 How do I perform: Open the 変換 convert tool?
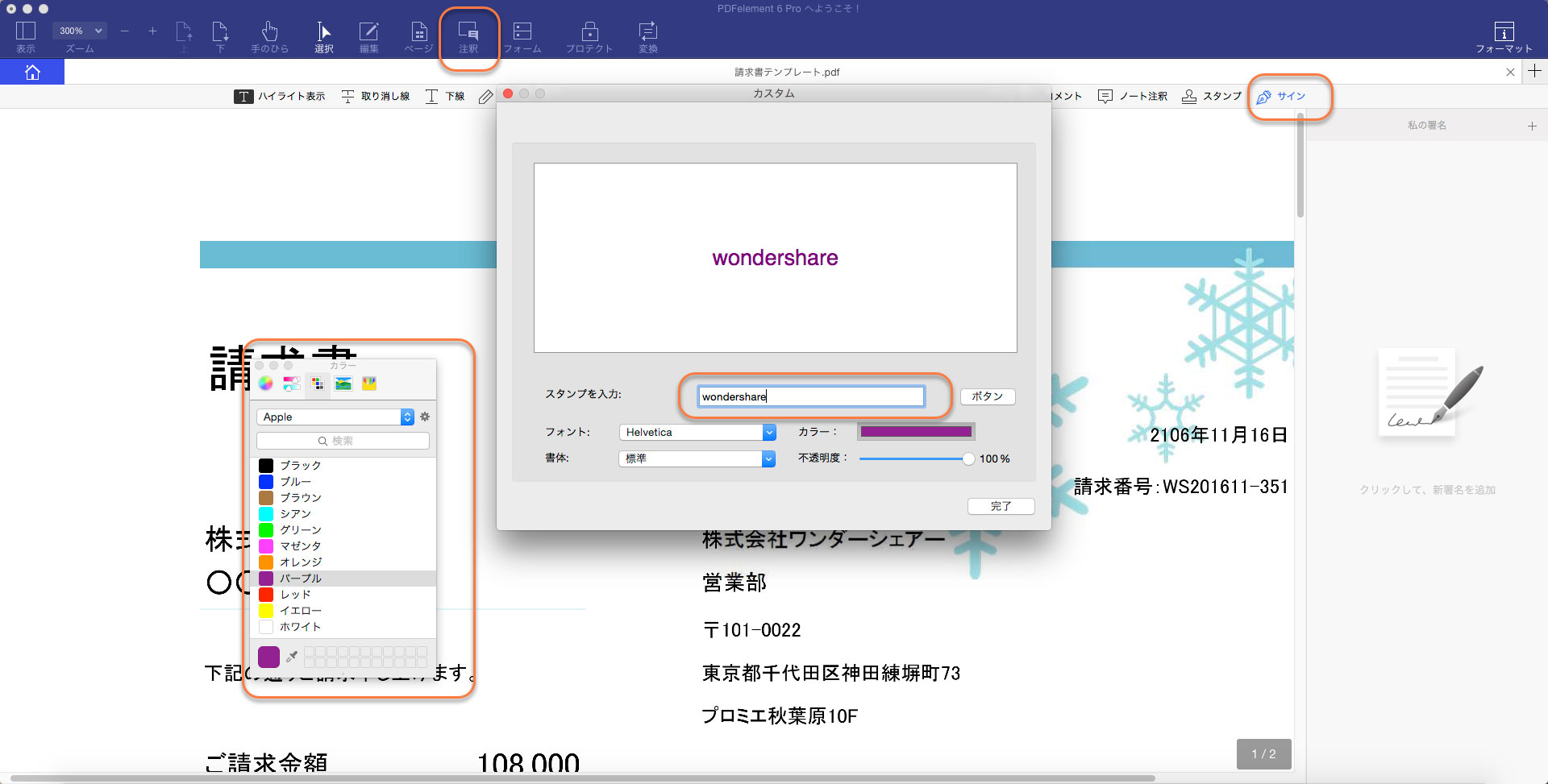coord(648,36)
